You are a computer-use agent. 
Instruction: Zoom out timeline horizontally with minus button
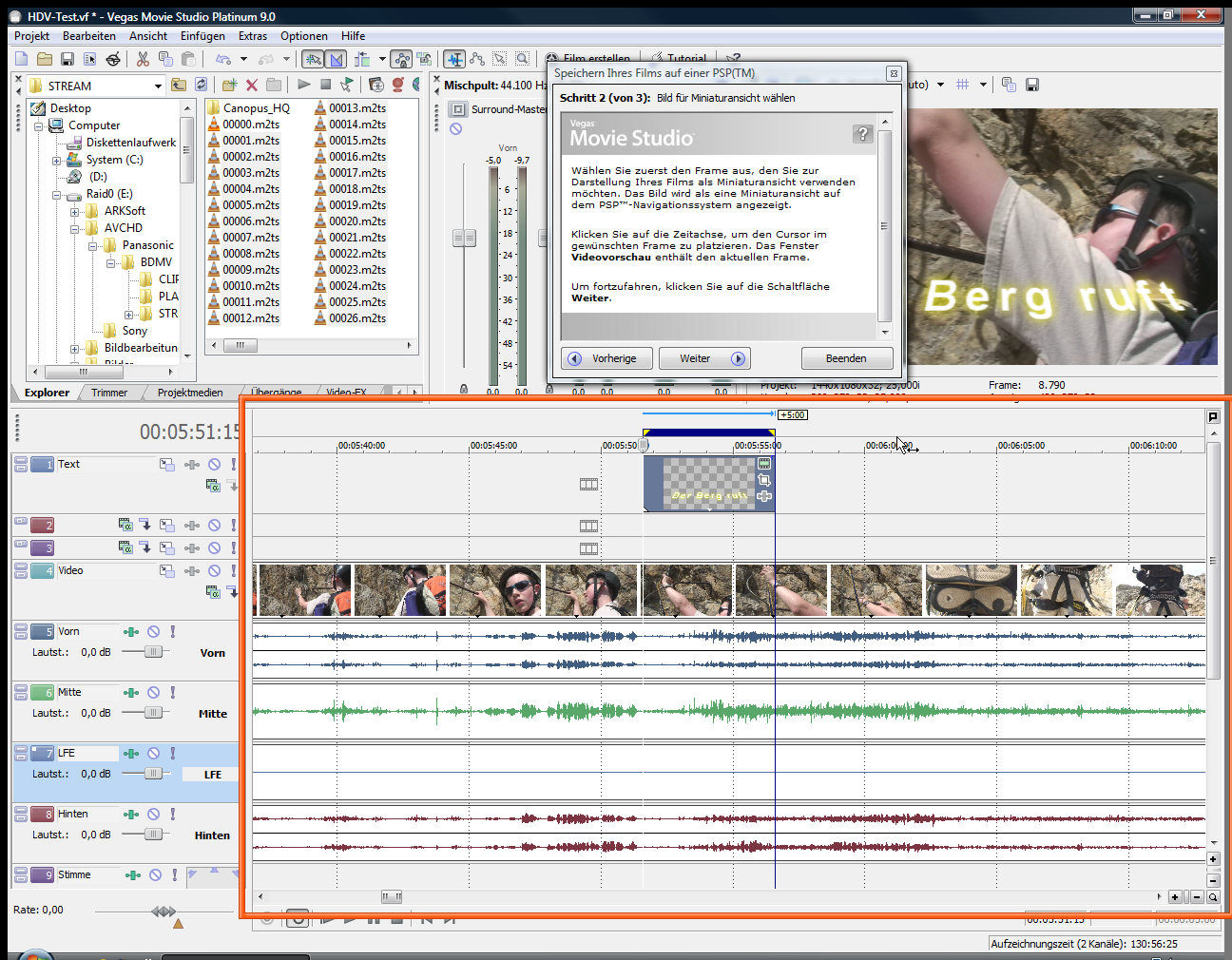(1197, 897)
